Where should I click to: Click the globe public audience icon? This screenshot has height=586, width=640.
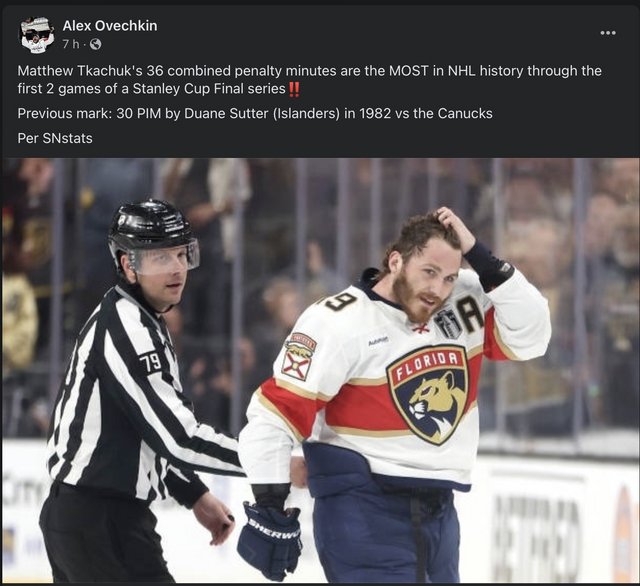95,44
